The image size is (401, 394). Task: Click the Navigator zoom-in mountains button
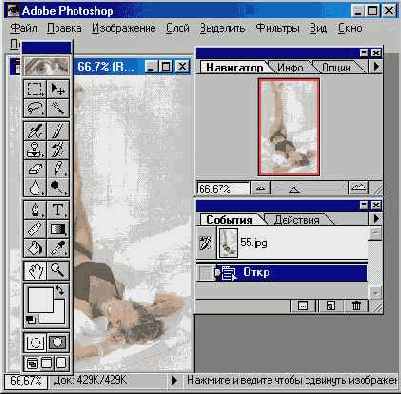tap(358, 188)
